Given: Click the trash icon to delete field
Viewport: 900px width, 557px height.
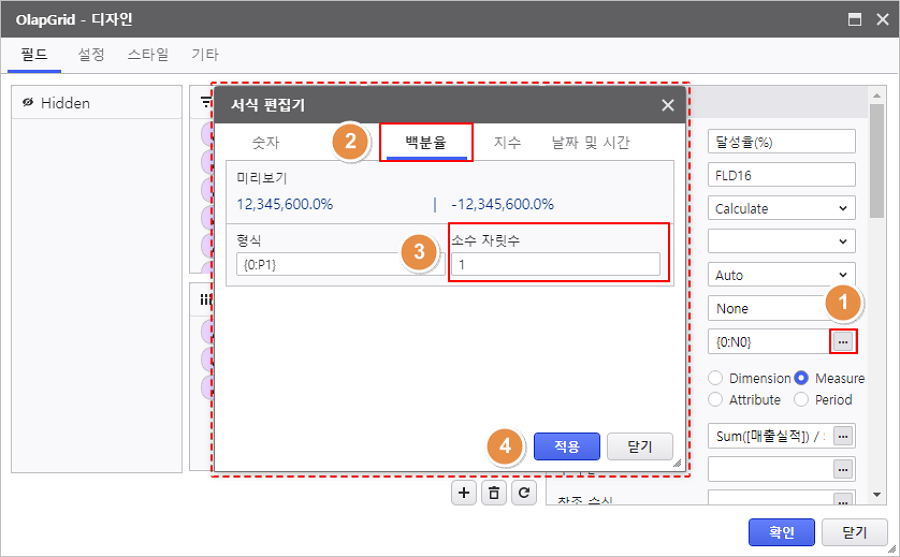Looking at the screenshot, I should 494,493.
